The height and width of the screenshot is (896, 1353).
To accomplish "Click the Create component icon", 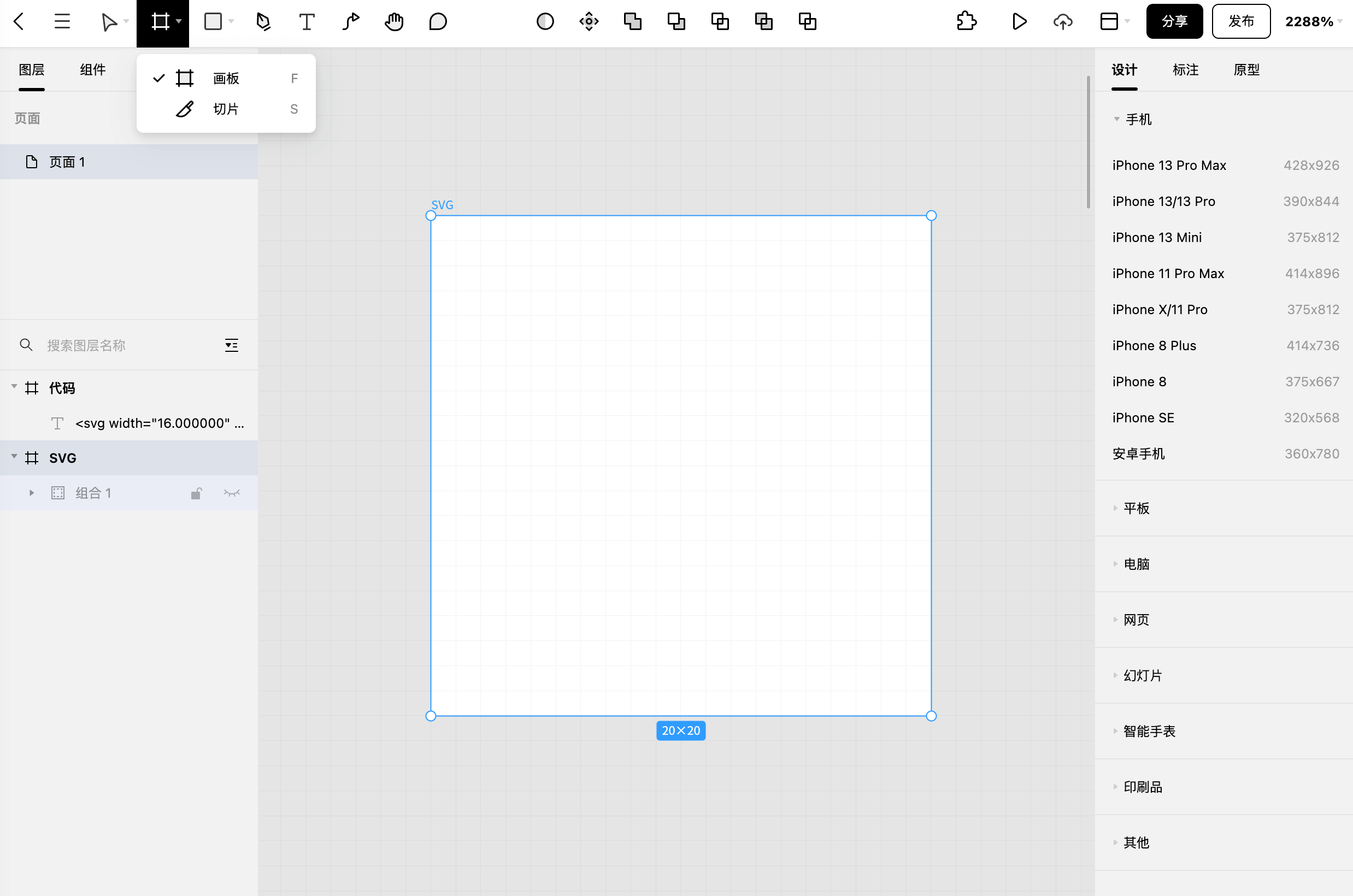I will click(x=589, y=22).
